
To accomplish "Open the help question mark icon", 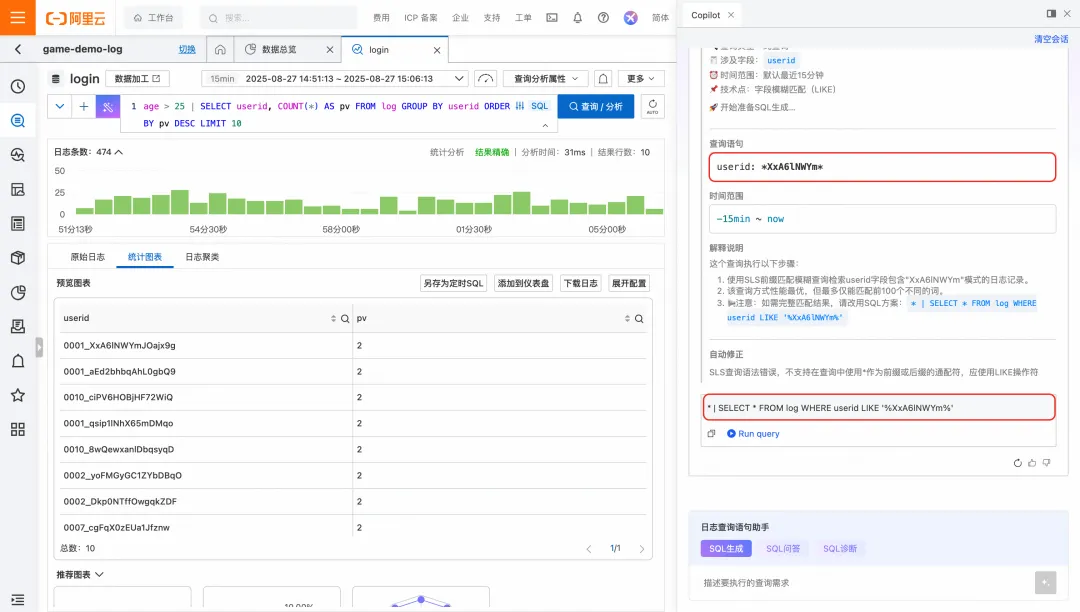I will click(603, 18).
